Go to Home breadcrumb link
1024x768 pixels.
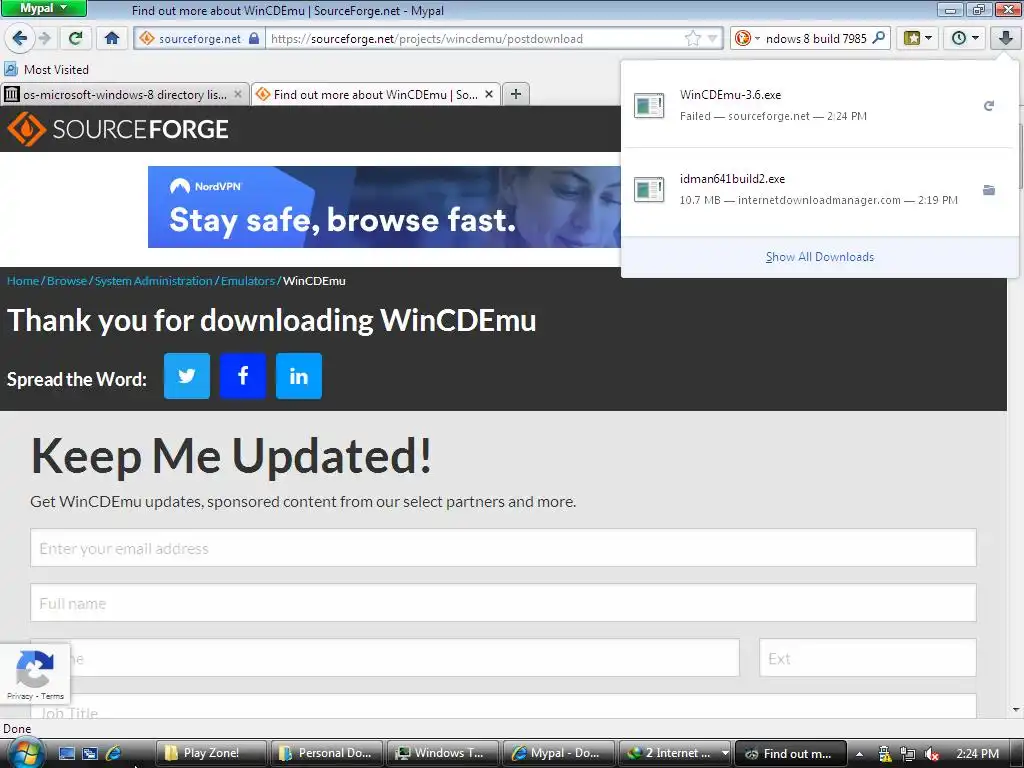click(23, 281)
